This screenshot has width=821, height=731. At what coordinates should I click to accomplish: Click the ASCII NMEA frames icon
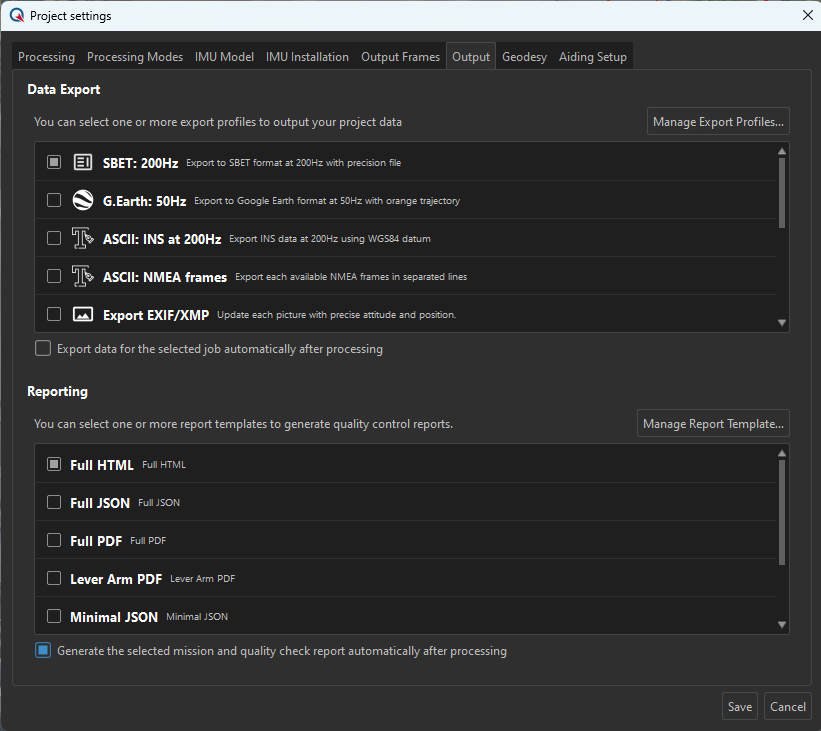pos(83,276)
